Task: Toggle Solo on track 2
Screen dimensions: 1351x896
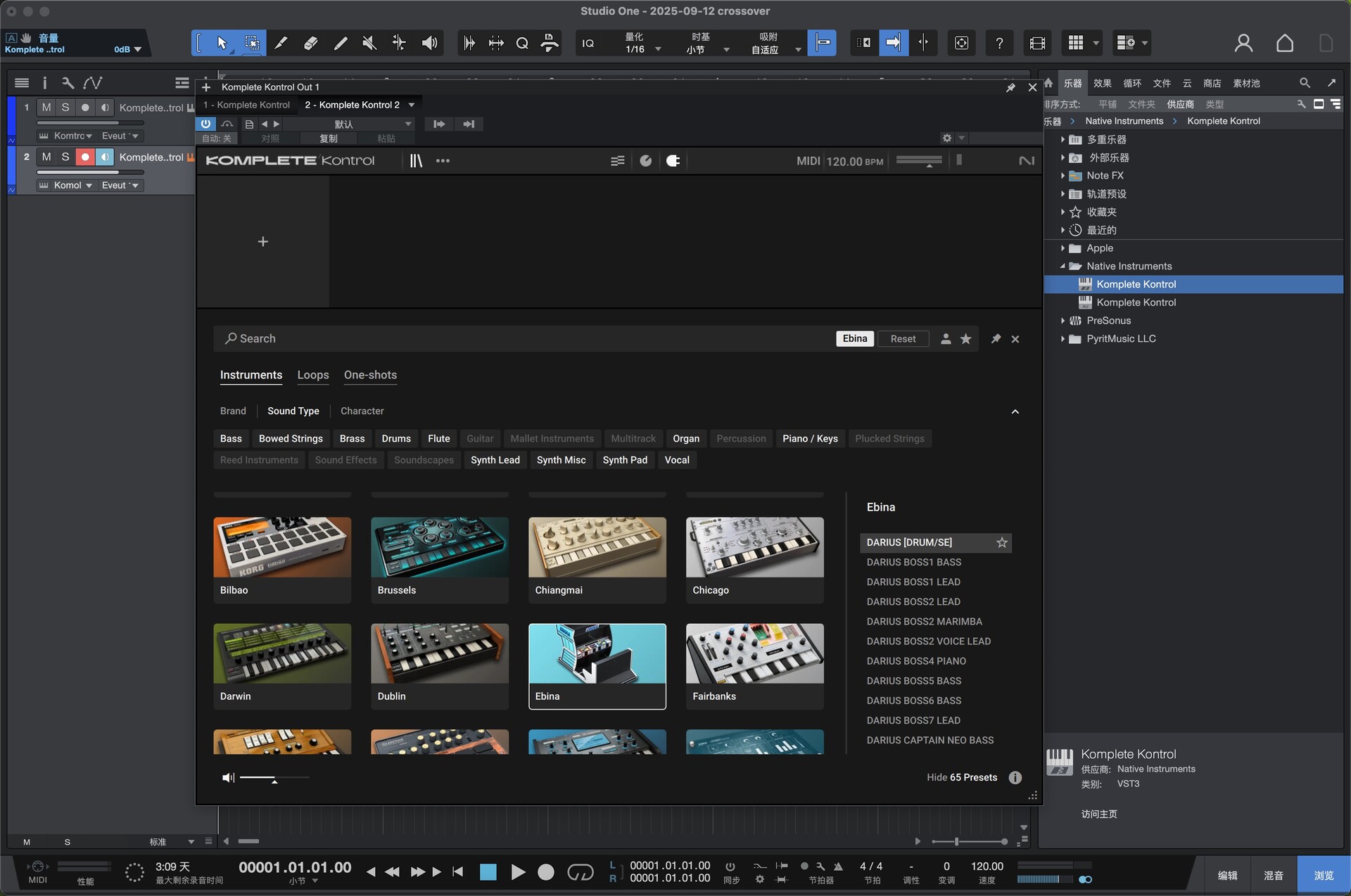Action: tap(65, 157)
